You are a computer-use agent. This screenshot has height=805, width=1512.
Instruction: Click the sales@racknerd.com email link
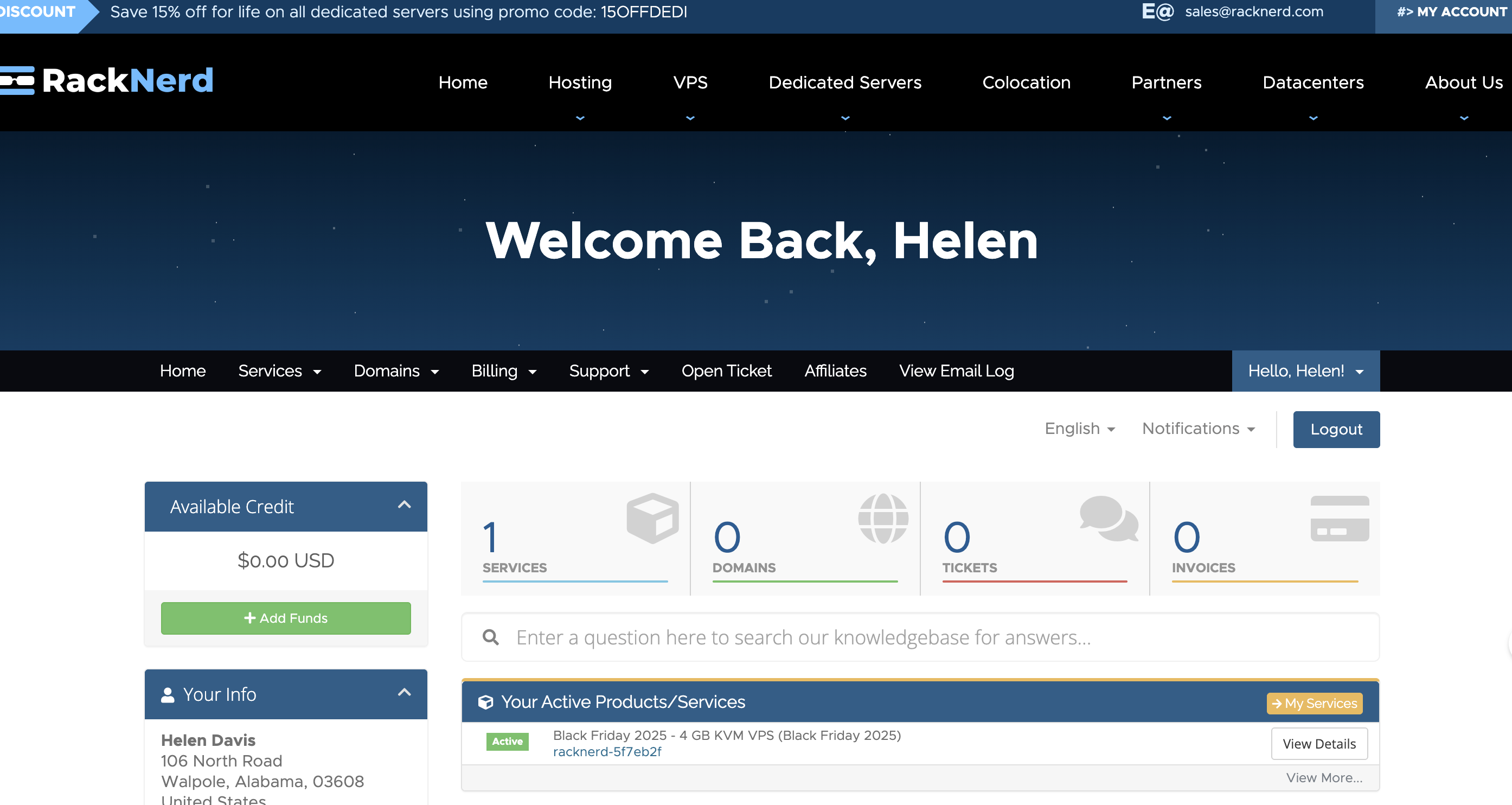[x=1254, y=12]
